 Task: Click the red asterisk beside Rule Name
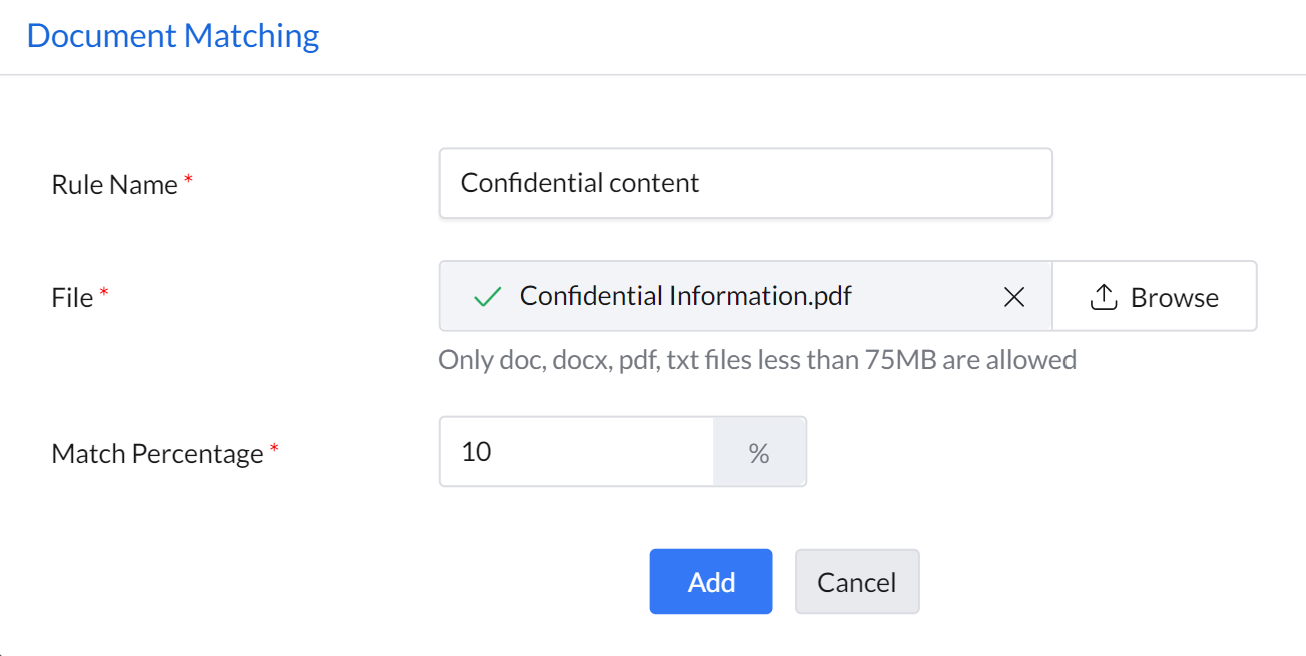click(188, 182)
